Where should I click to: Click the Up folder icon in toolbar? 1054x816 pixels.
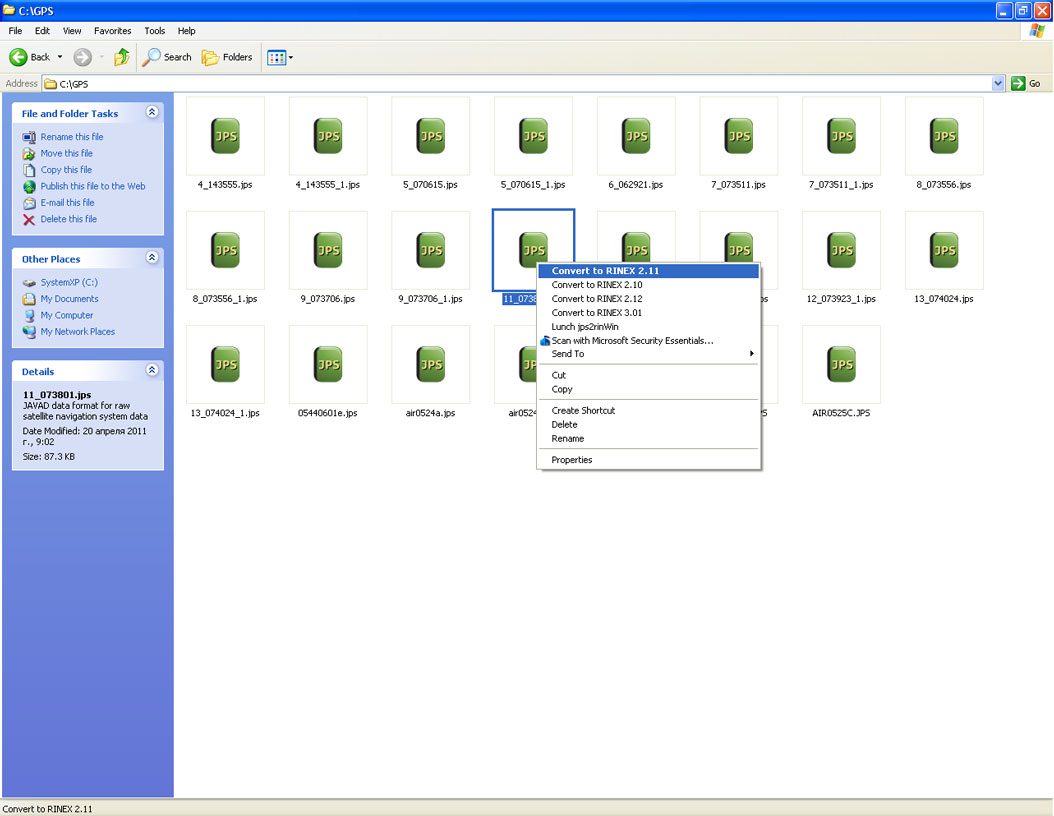(x=121, y=57)
